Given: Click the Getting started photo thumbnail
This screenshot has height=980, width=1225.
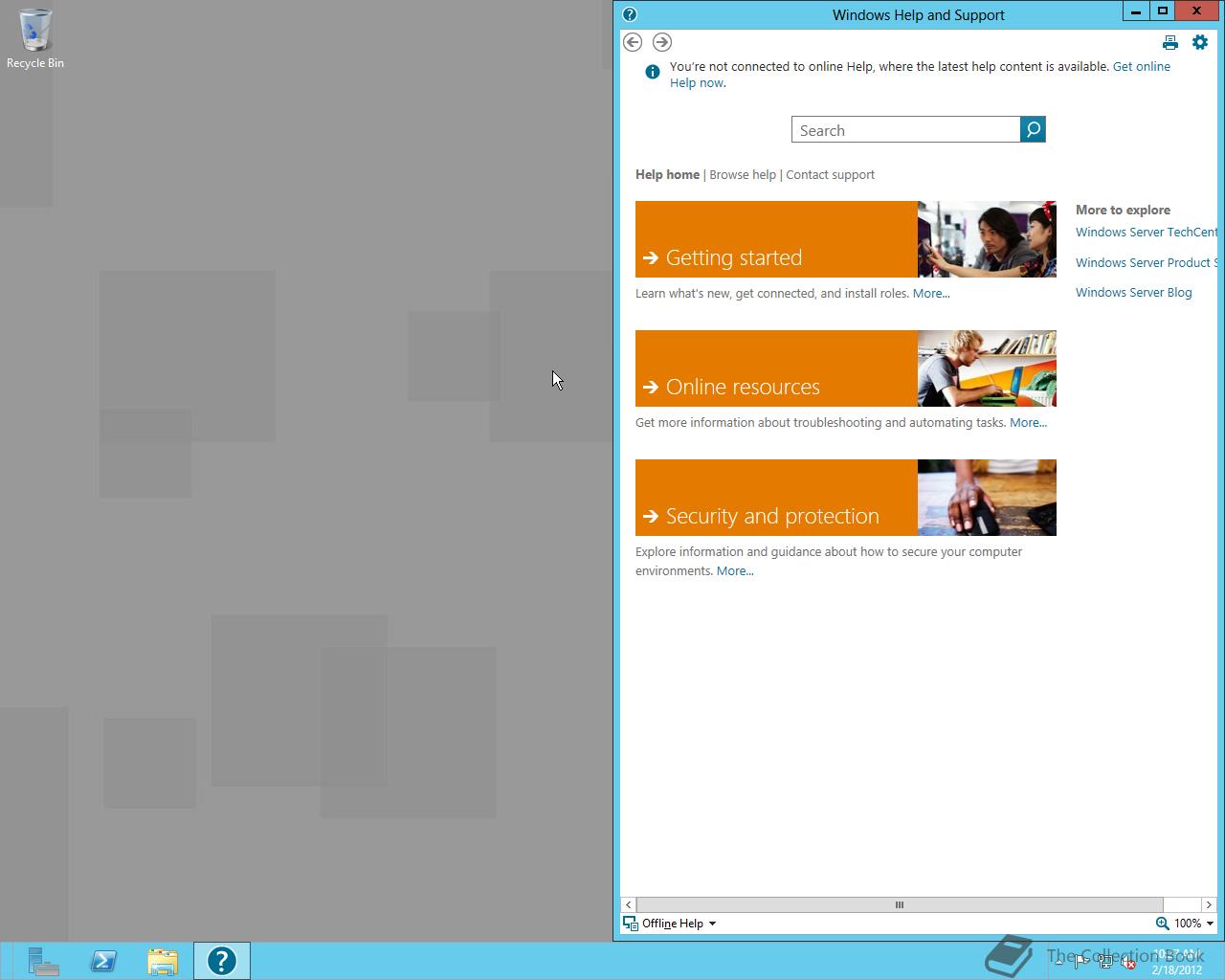Looking at the screenshot, I should pyautogui.click(x=987, y=239).
